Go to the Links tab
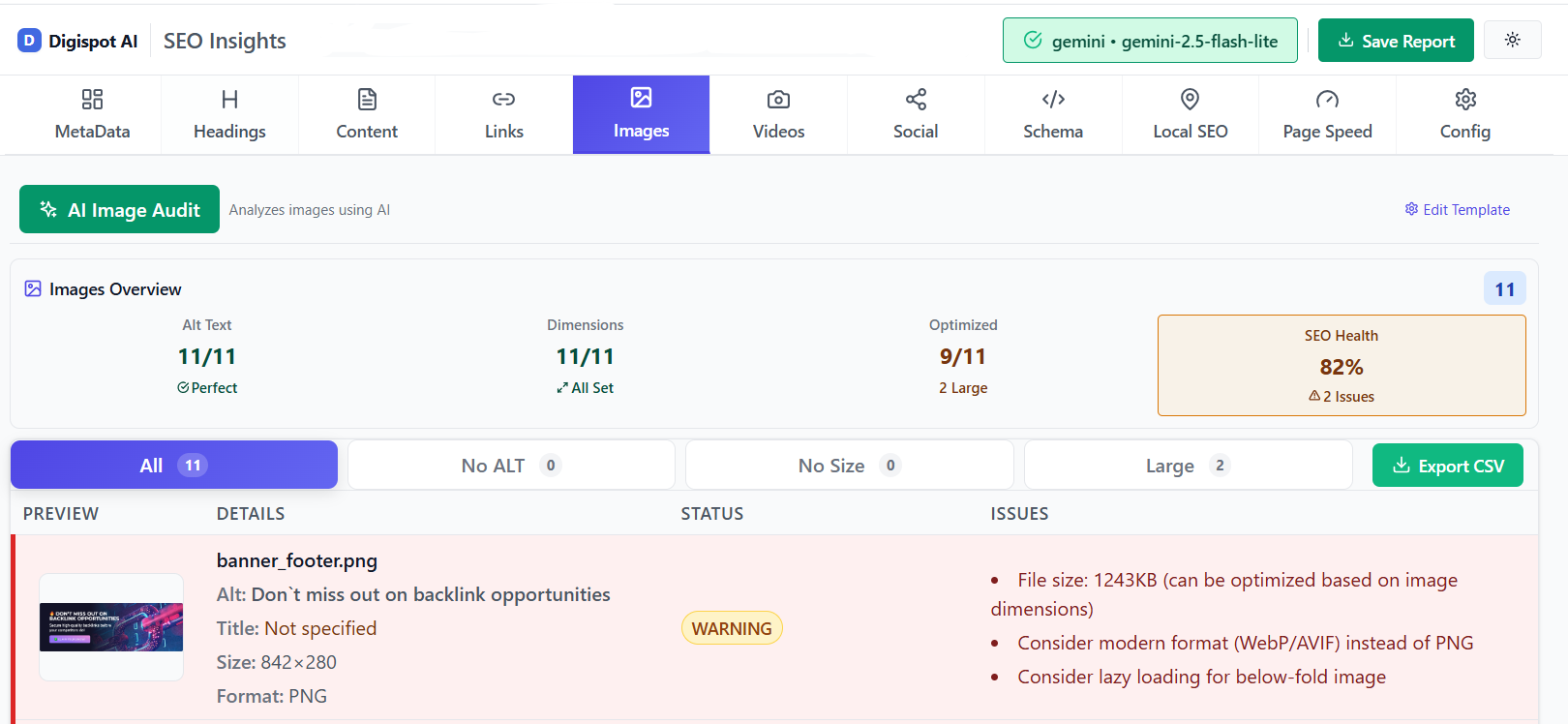Viewport: 1568px width, 724px height. pos(503,114)
